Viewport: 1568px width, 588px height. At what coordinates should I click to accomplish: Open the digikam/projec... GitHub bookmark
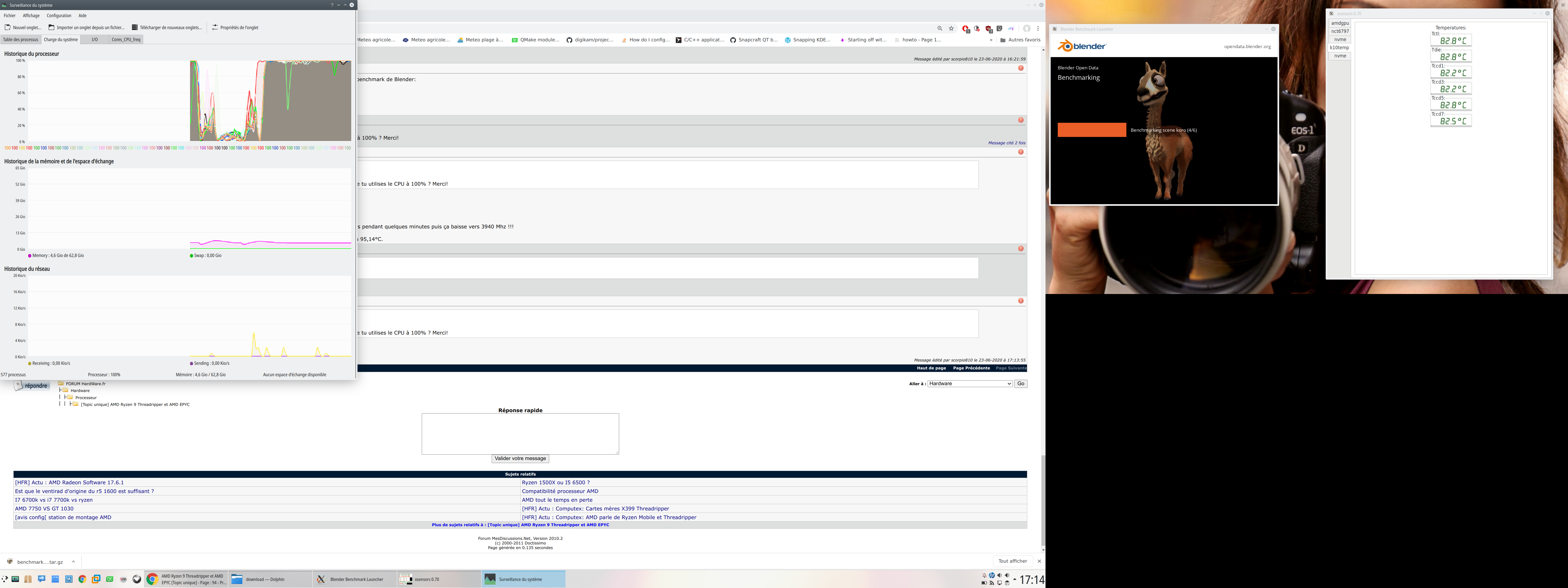click(x=590, y=40)
